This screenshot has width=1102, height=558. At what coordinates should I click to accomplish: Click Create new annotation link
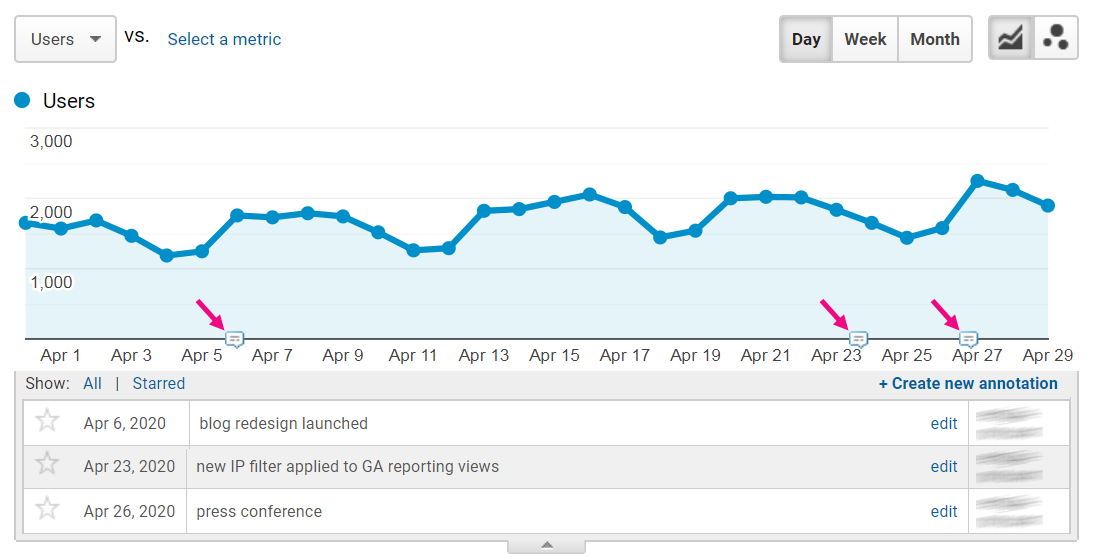coord(967,383)
